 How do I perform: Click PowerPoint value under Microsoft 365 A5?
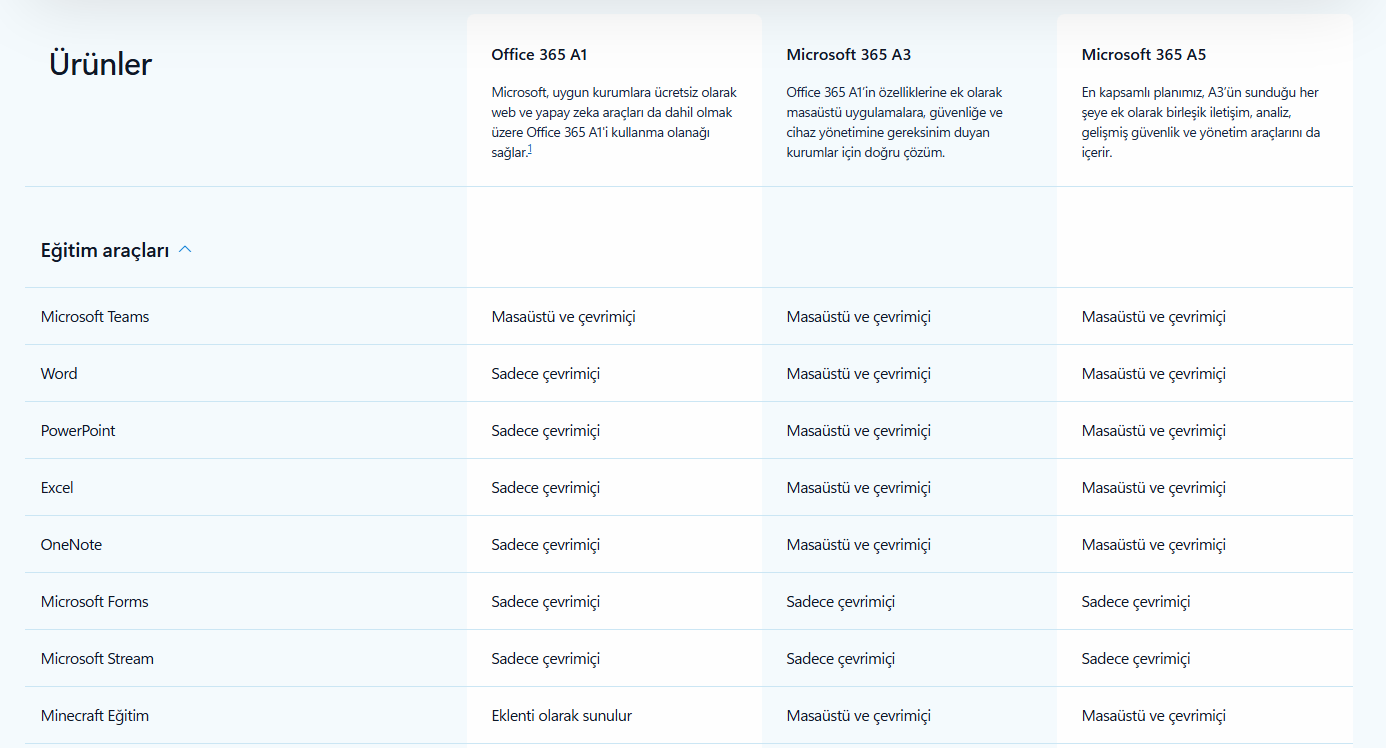[x=1154, y=431]
